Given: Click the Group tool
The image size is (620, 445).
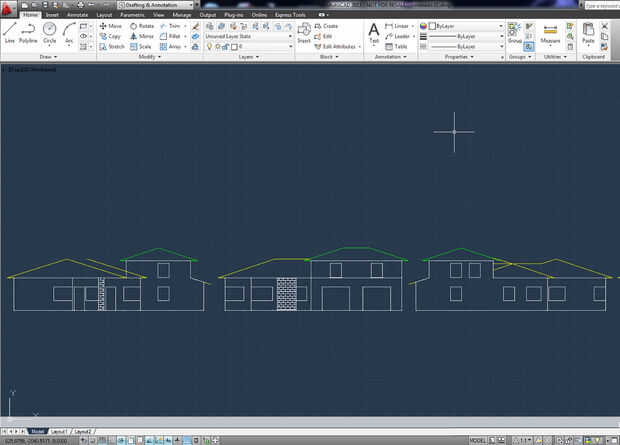Looking at the screenshot, I should click(514, 33).
